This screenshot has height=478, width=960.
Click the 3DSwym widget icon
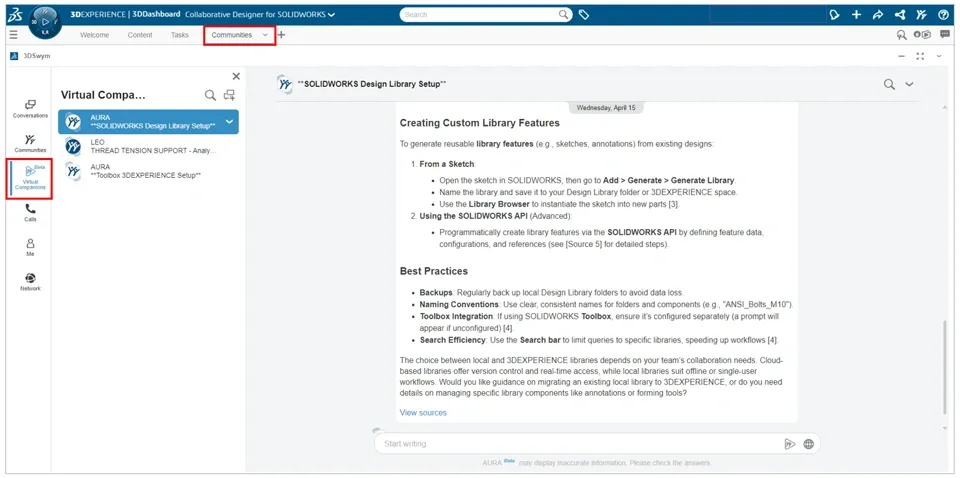click(14, 56)
